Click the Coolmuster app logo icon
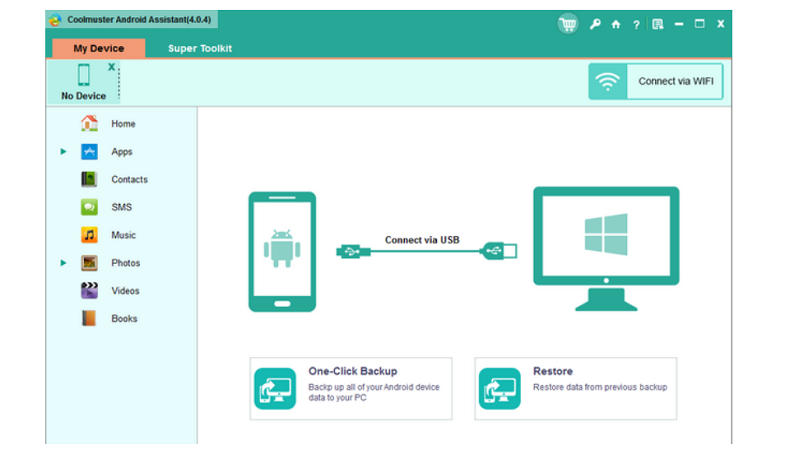This screenshot has width=785, height=454. click(55, 20)
